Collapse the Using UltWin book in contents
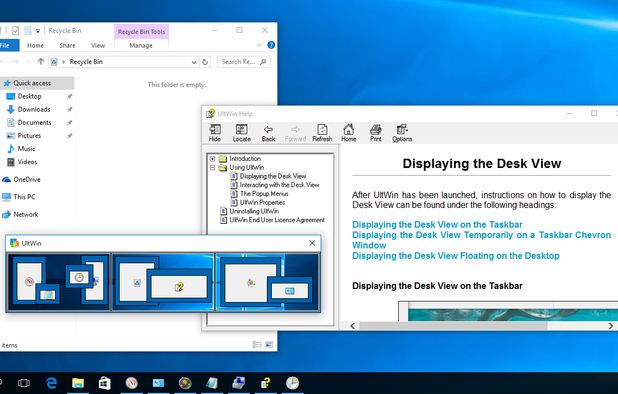 click(x=212, y=167)
